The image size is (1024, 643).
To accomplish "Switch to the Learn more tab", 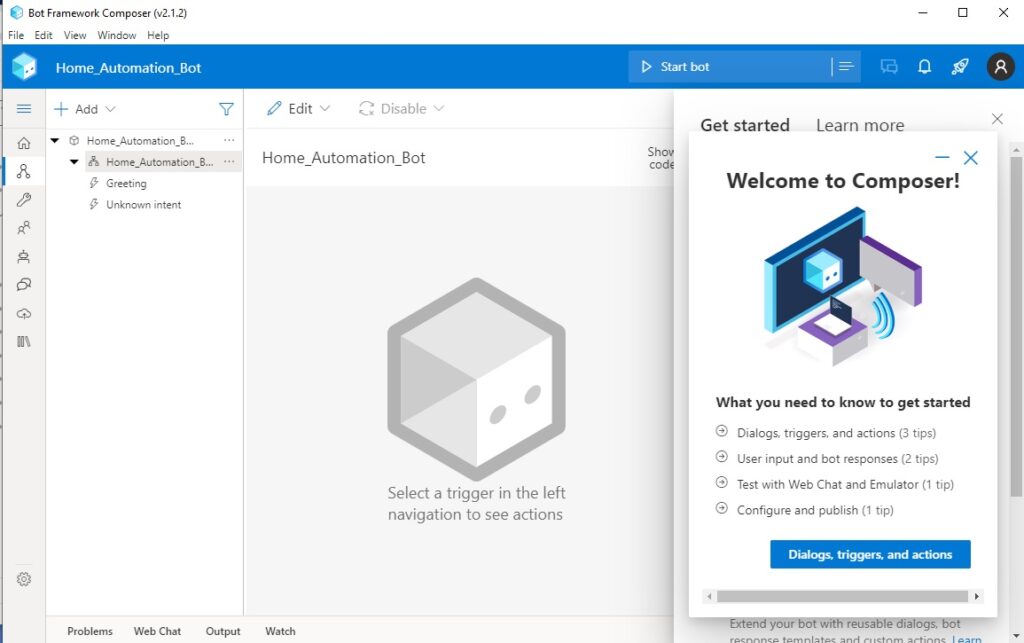I will pyautogui.click(x=859, y=126).
